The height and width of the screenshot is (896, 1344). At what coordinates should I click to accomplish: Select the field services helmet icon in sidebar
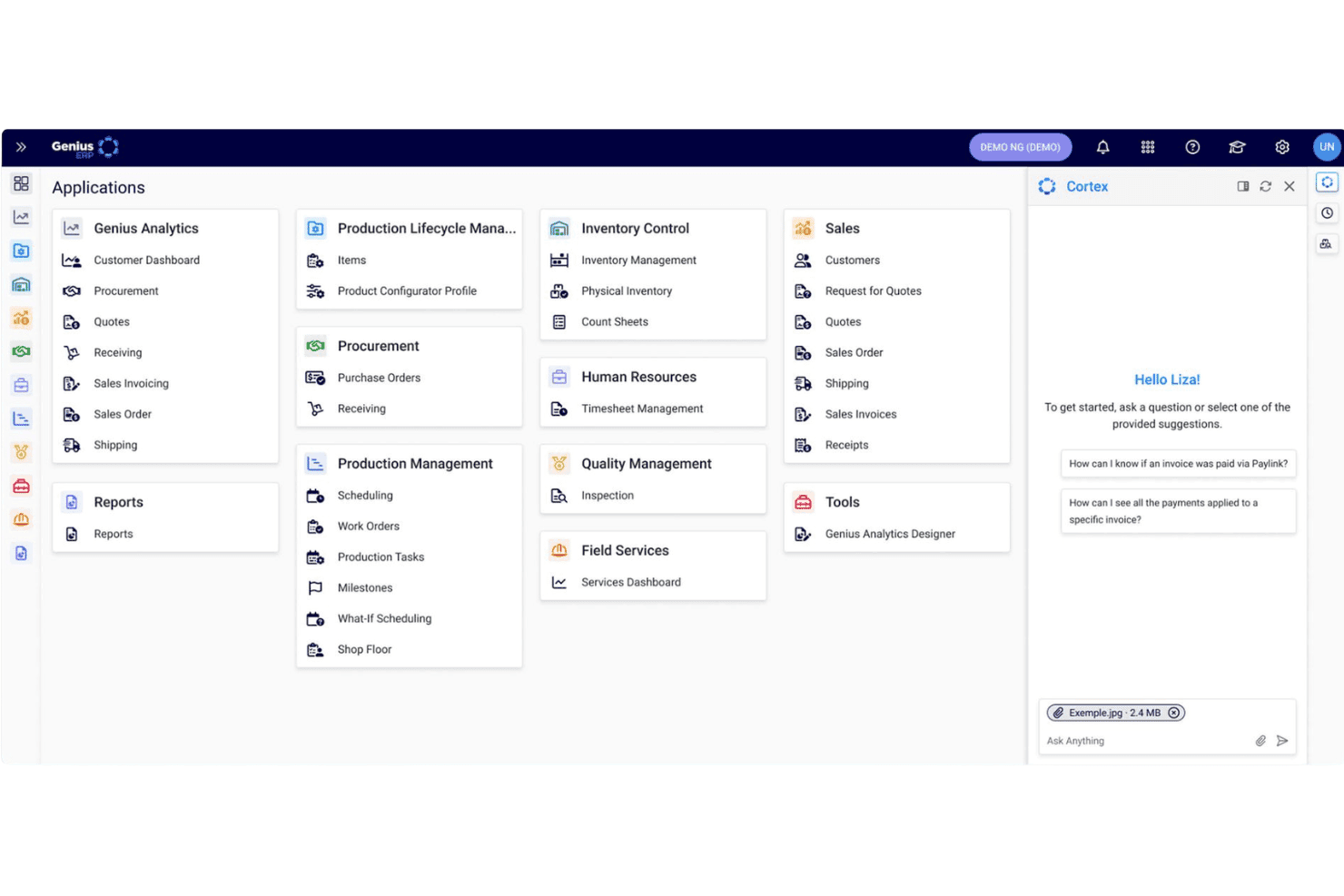pos(21,519)
